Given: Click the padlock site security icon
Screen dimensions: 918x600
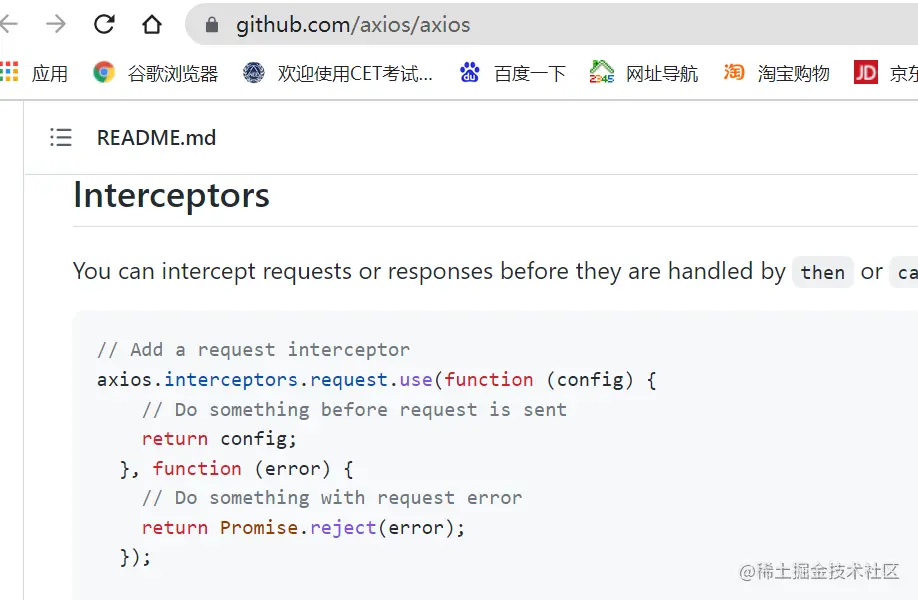Looking at the screenshot, I should pyautogui.click(x=212, y=25).
